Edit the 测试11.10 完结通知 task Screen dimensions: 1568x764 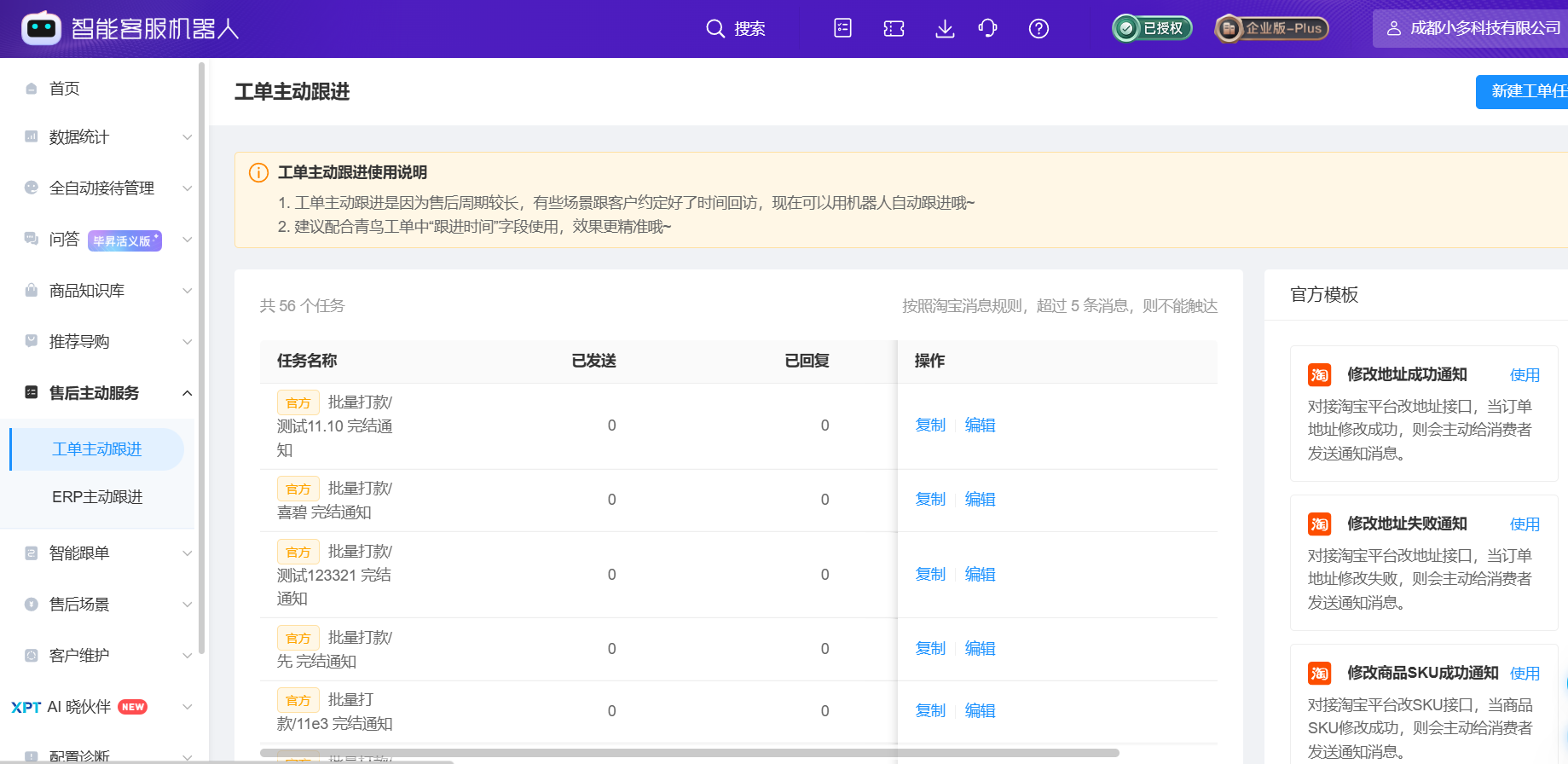pyautogui.click(x=980, y=425)
